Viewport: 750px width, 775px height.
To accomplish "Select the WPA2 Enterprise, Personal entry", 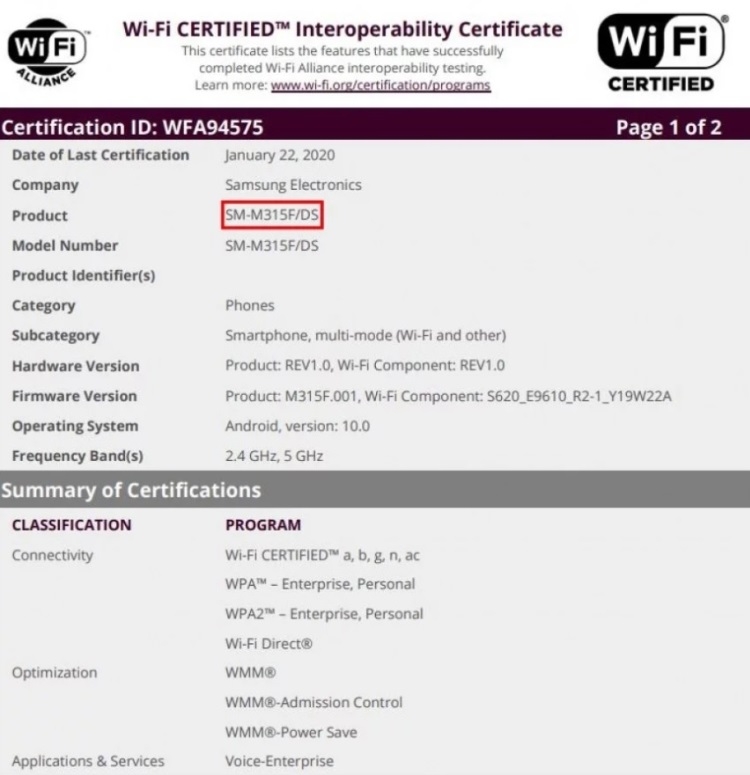I will pyautogui.click(x=324, y=614).
